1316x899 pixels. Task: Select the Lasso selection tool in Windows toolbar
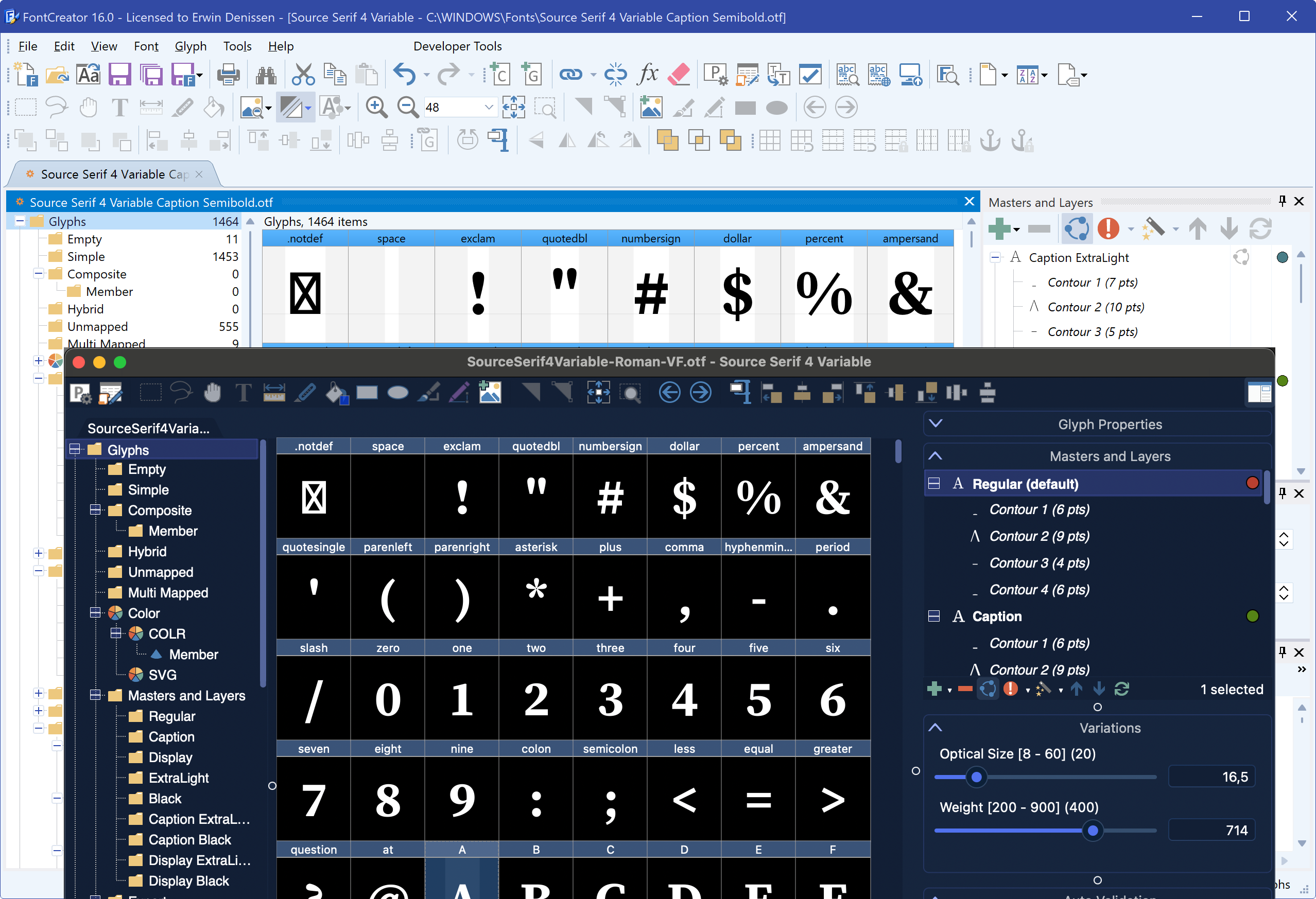click(57, 107)
